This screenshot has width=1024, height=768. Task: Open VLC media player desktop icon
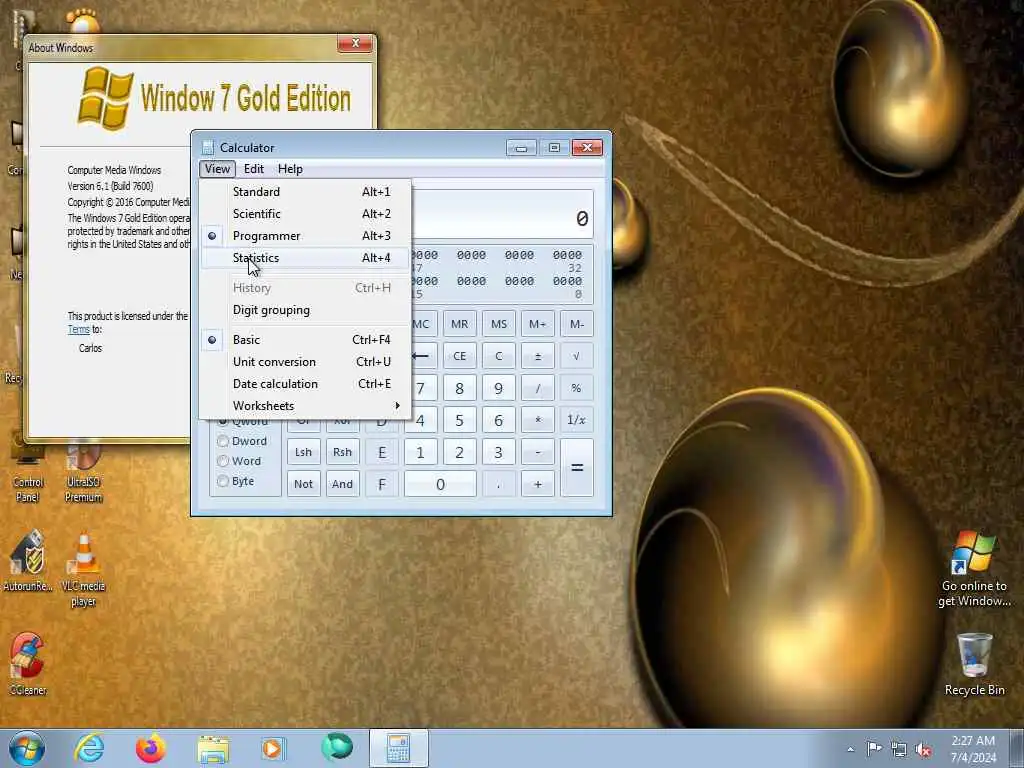coord(84,570)
